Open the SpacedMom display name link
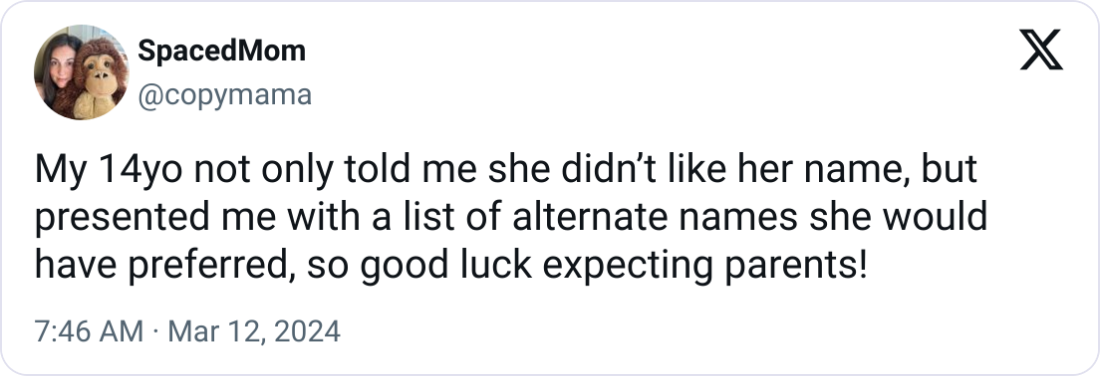 pyautogui.click(x=222, y=51)
